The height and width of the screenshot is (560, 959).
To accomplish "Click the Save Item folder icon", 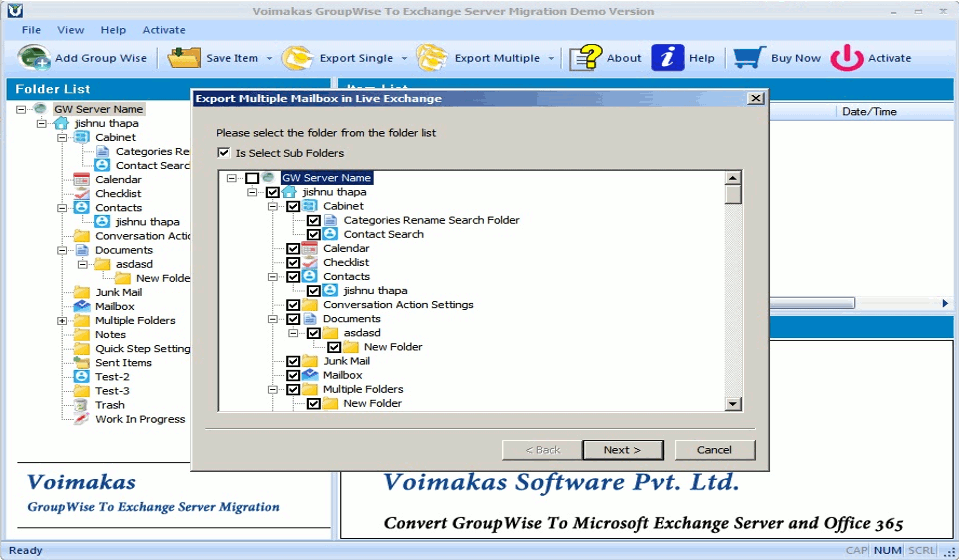I will pyautogui.click(x=183, y=57).
